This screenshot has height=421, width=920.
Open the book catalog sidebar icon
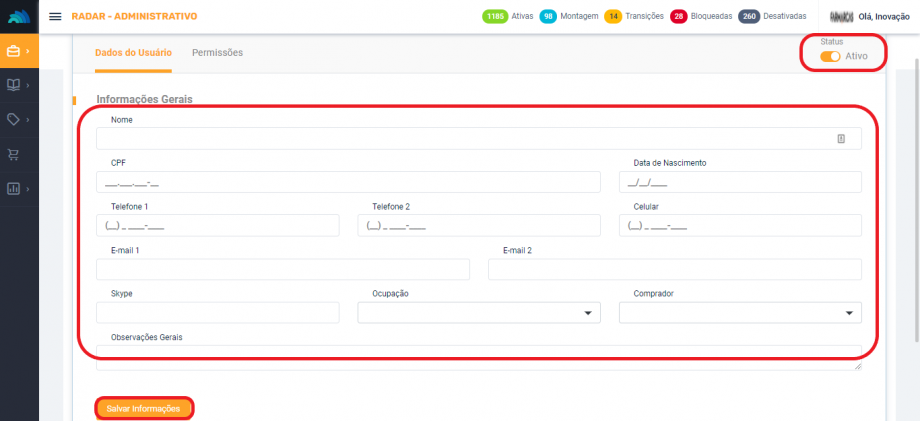15,85
